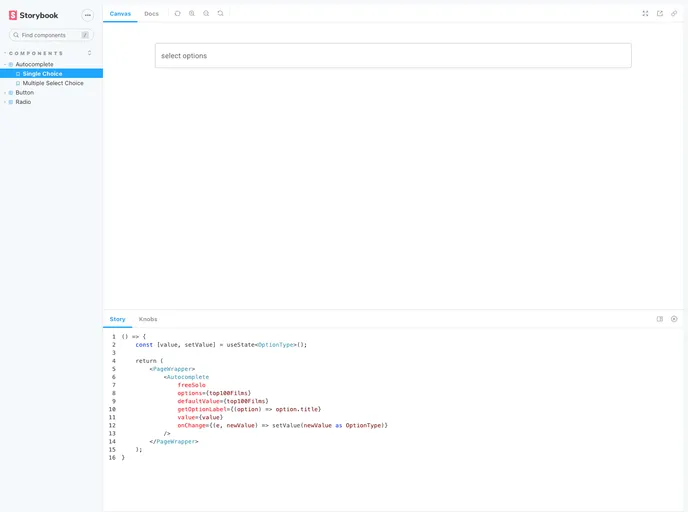Collapse the Autocomplete tree item
This screenshot has height=512, width=688.
point(34,64)
